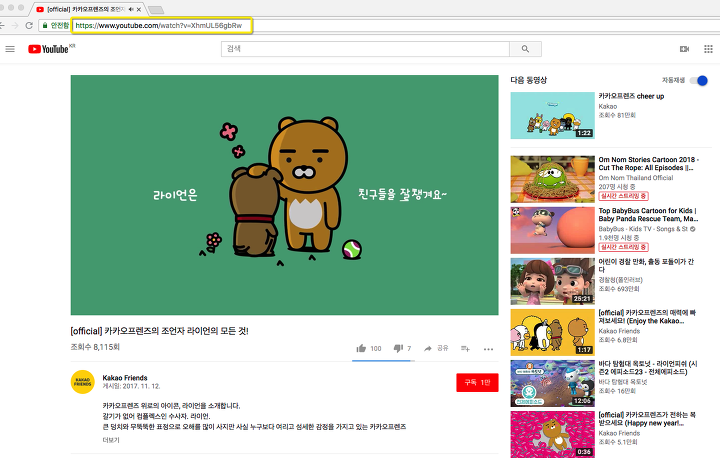Mute the tab via speaker icon
The height and width of the screenshot is (460, 720).
(x=131, y=9)
